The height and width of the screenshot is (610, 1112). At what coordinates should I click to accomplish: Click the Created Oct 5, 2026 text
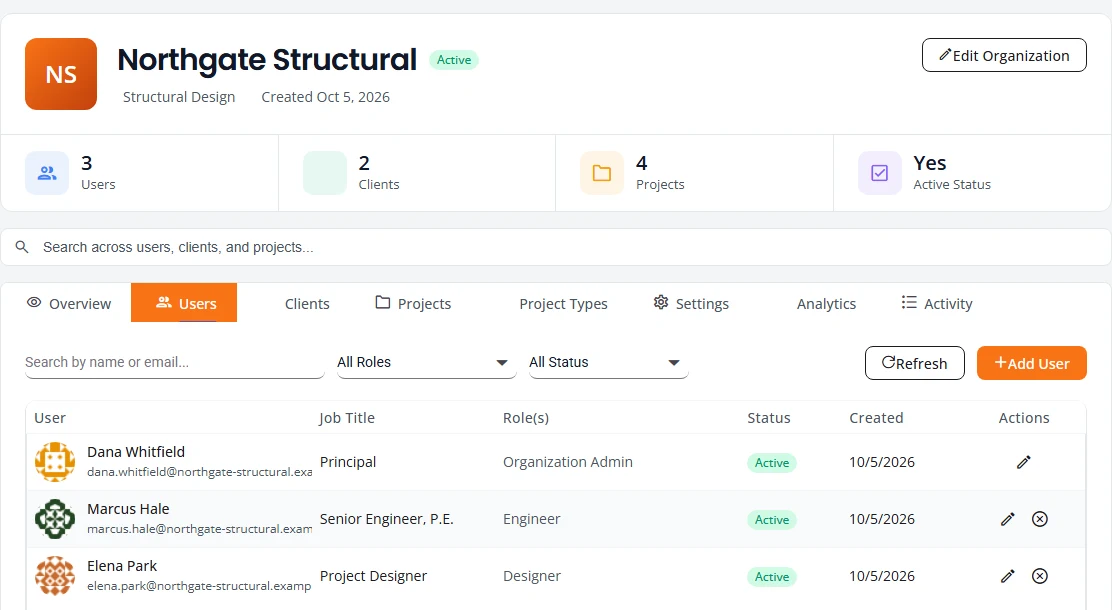coord(326,97)
